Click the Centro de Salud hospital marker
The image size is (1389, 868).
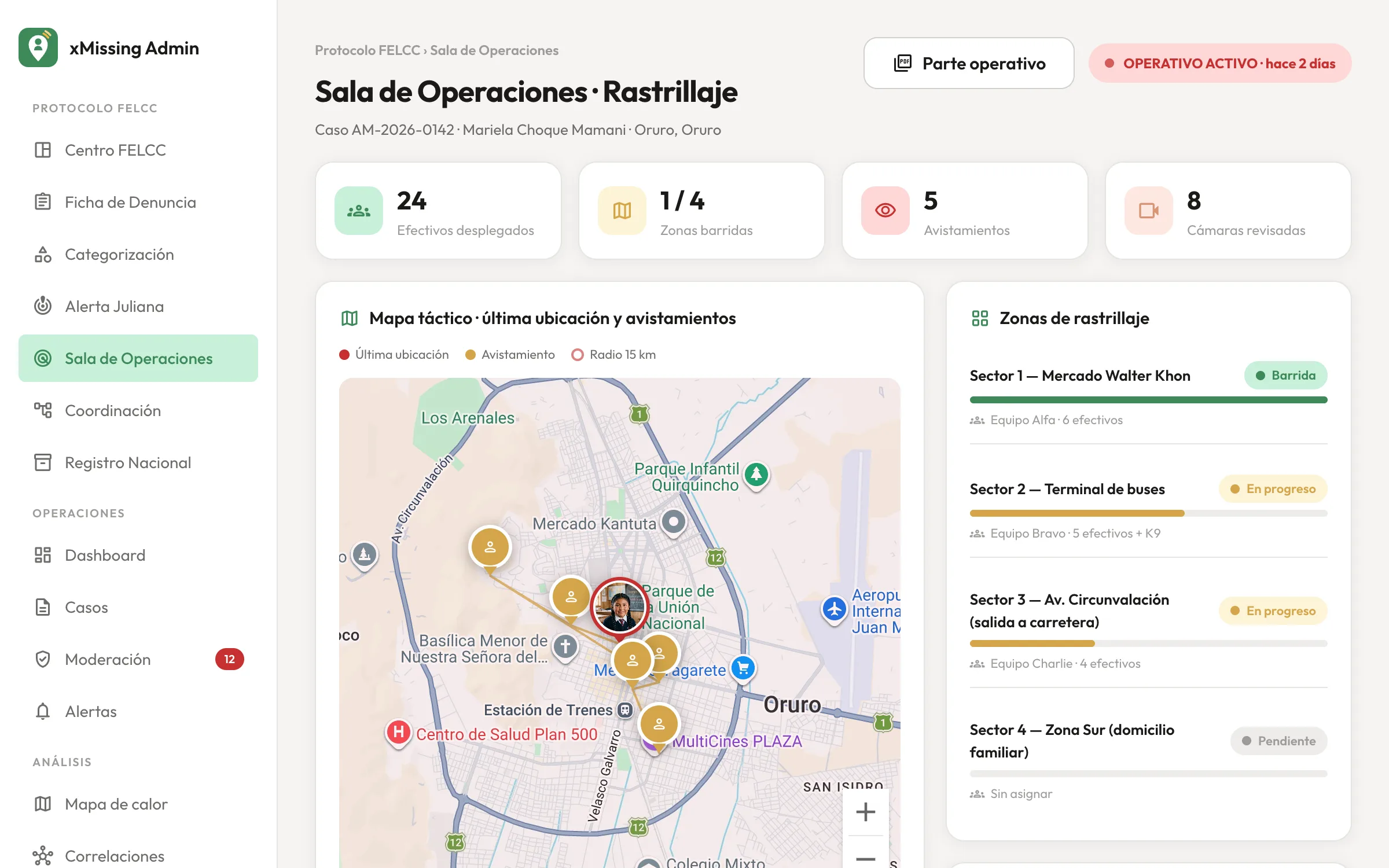click(x=399, y=733)
